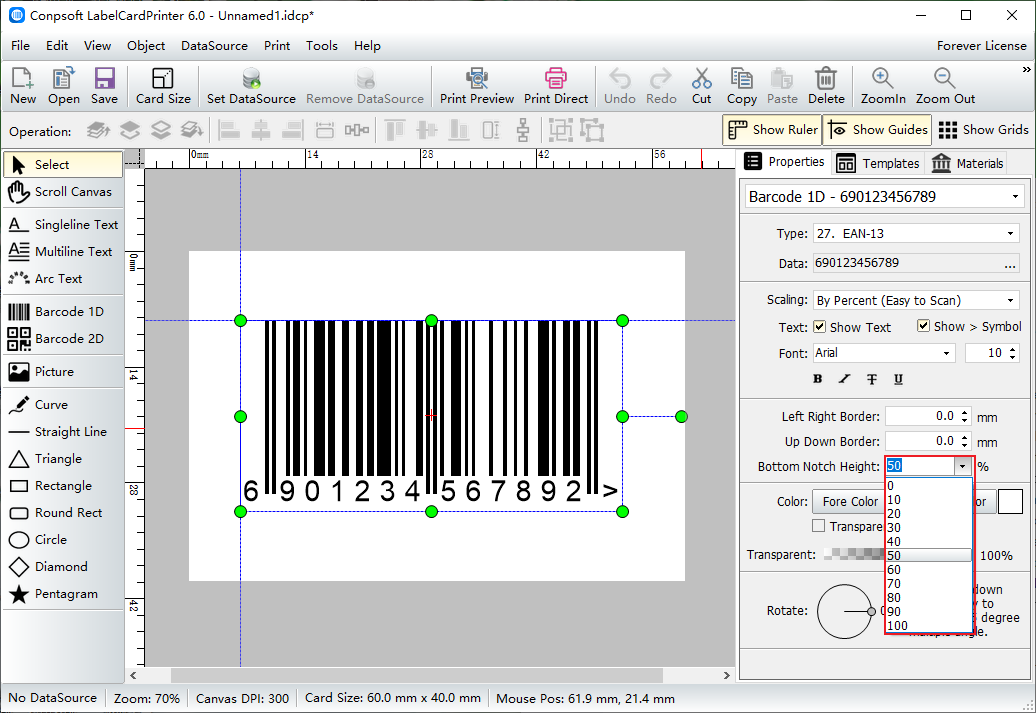Open the Card Size settings
This screenshot has width=1036, height=713.
tap(163, 86)
